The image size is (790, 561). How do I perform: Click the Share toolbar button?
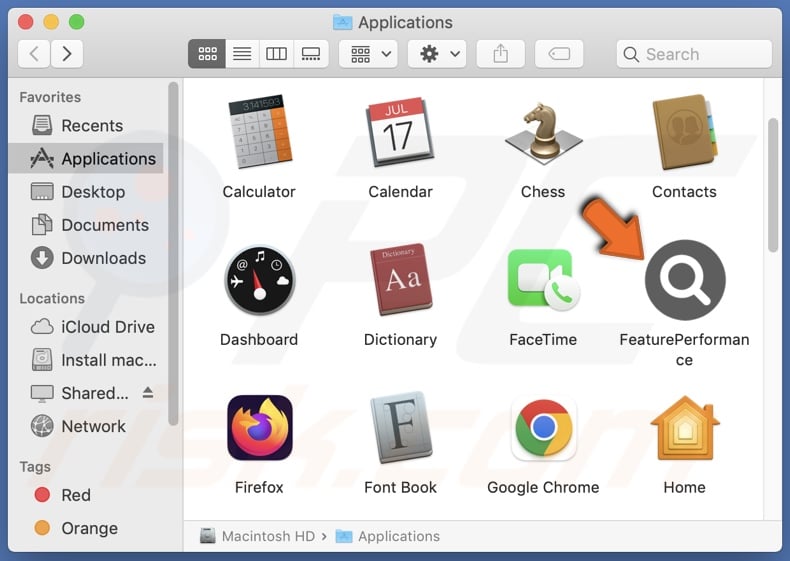coord(501,53)
